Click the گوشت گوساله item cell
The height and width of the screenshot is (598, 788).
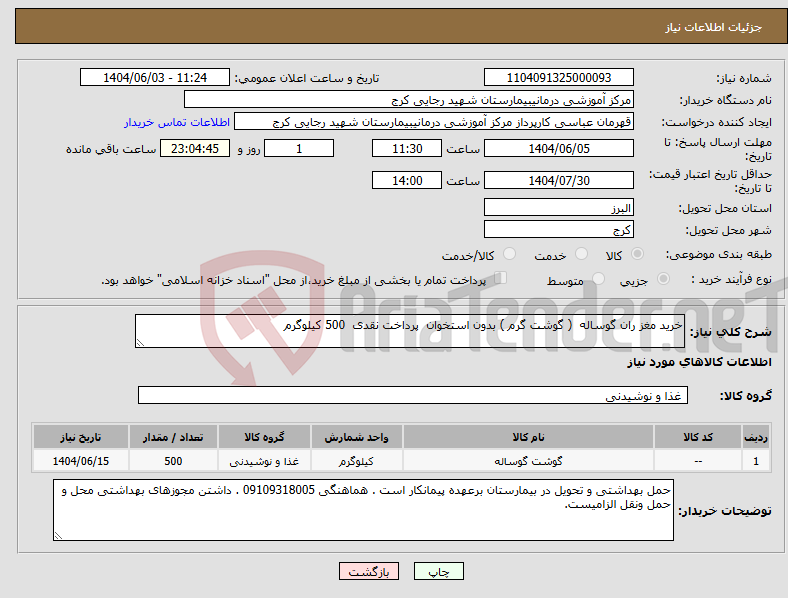pyautogui.click(x=528, y=461)
